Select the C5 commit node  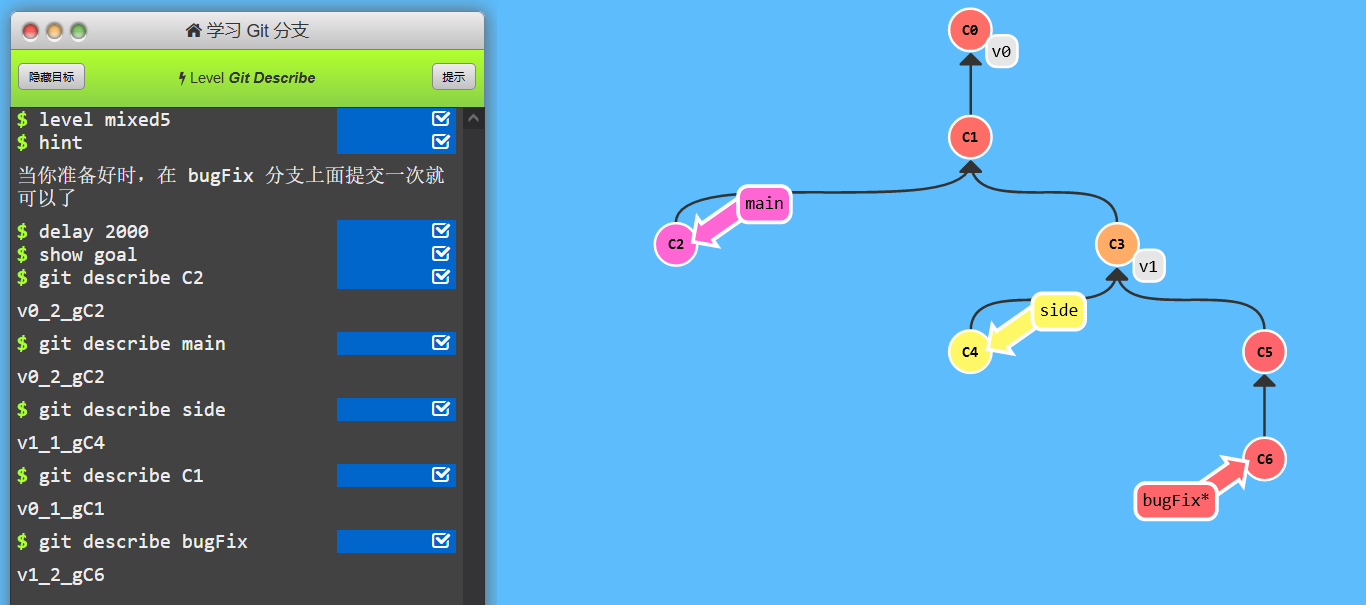click(x=1264, y=352)
